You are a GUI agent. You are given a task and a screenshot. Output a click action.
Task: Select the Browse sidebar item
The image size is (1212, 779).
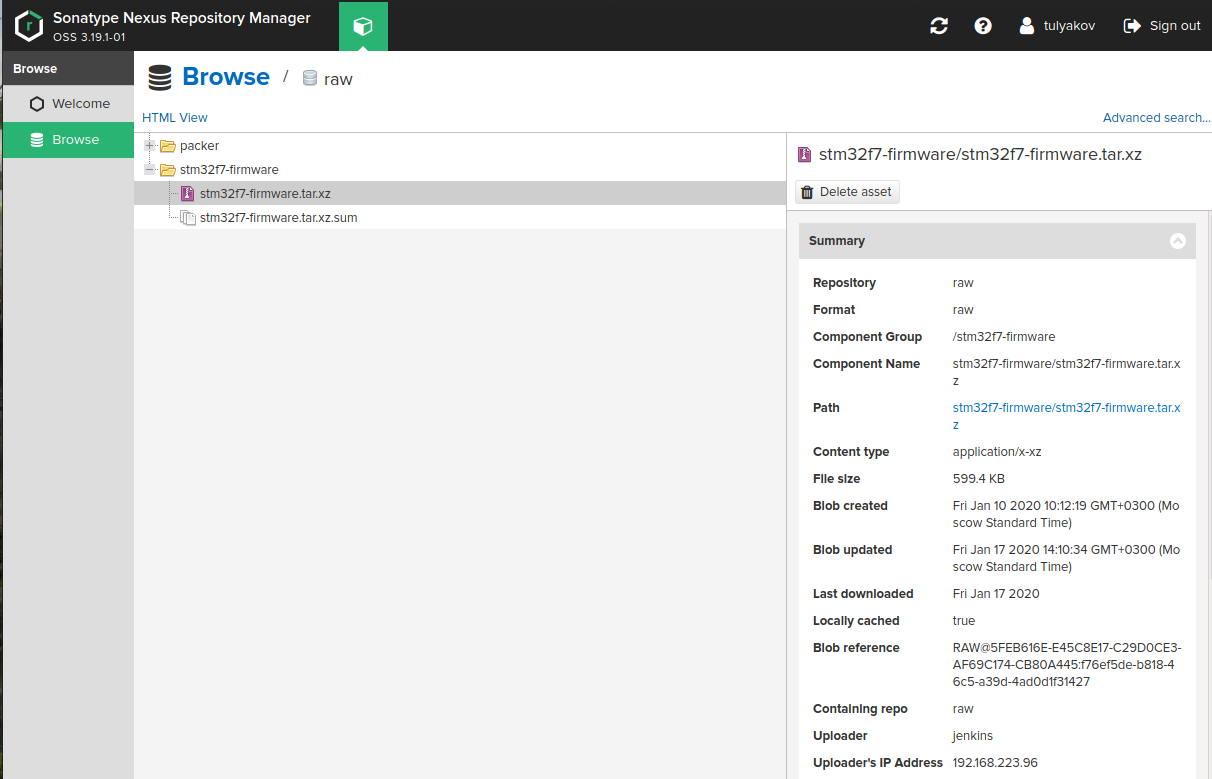click(x=76, y=140)
